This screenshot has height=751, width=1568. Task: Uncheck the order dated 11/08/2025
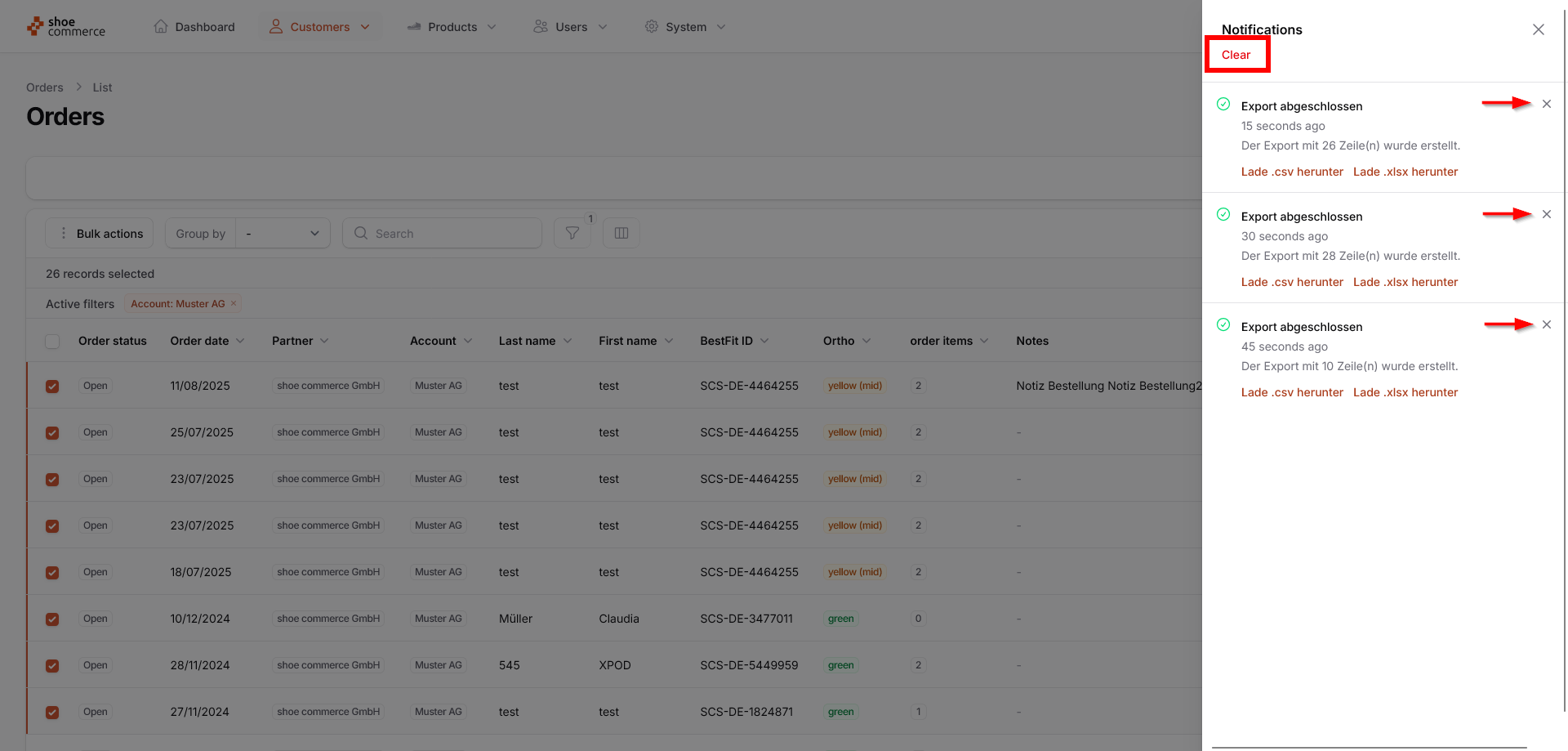point(52,387)
